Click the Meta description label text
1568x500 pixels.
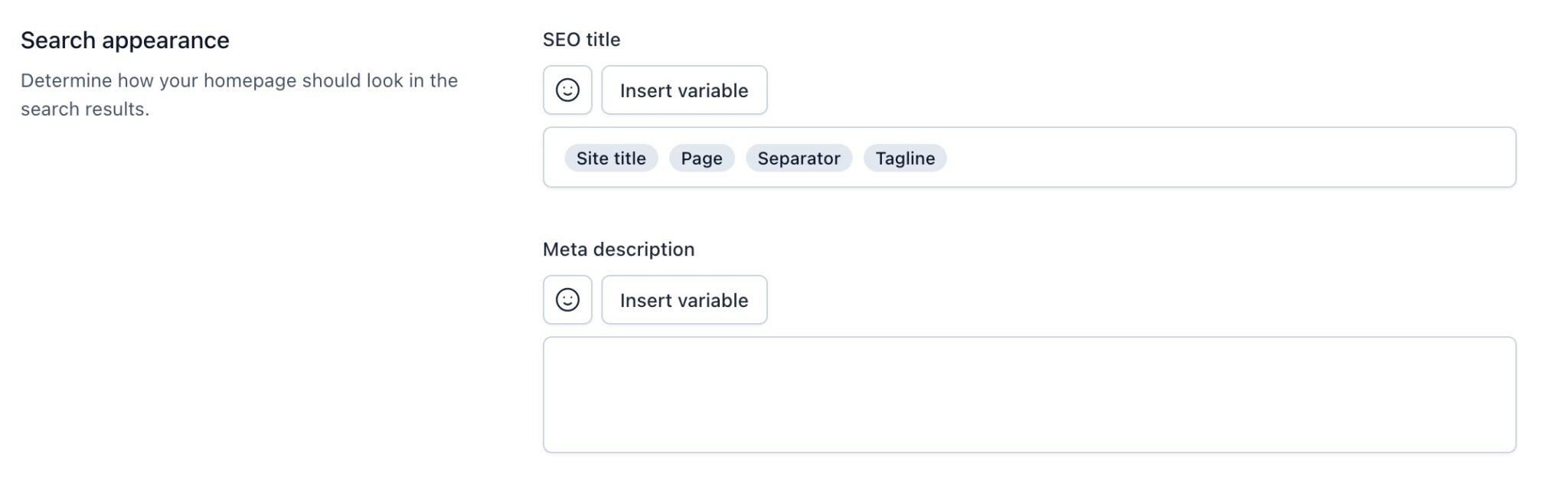(x=618, y=249)
